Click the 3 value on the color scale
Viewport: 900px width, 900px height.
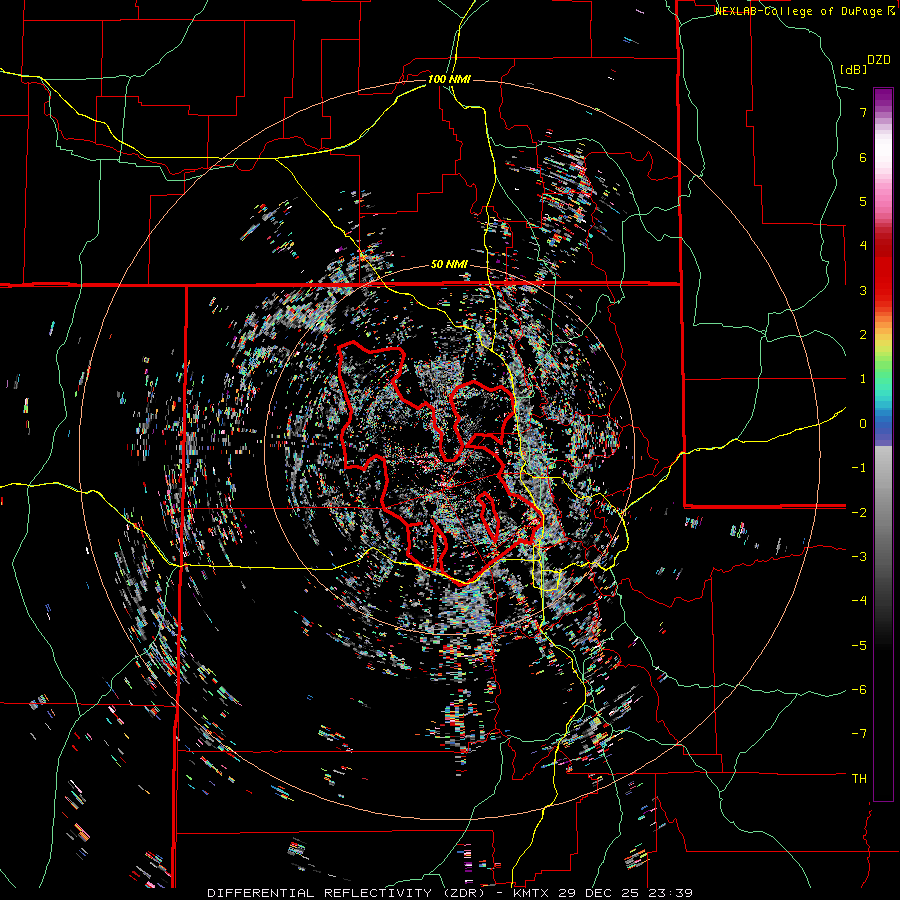(863, 290)
